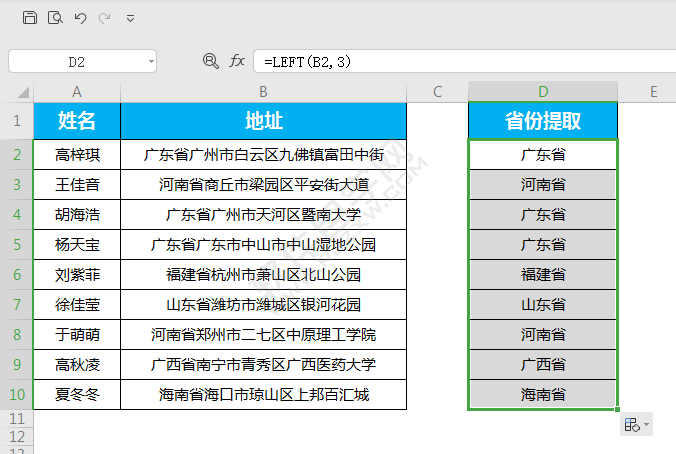
Task: Select cell with name 高梓琪
Action: (x=77, y=155)
